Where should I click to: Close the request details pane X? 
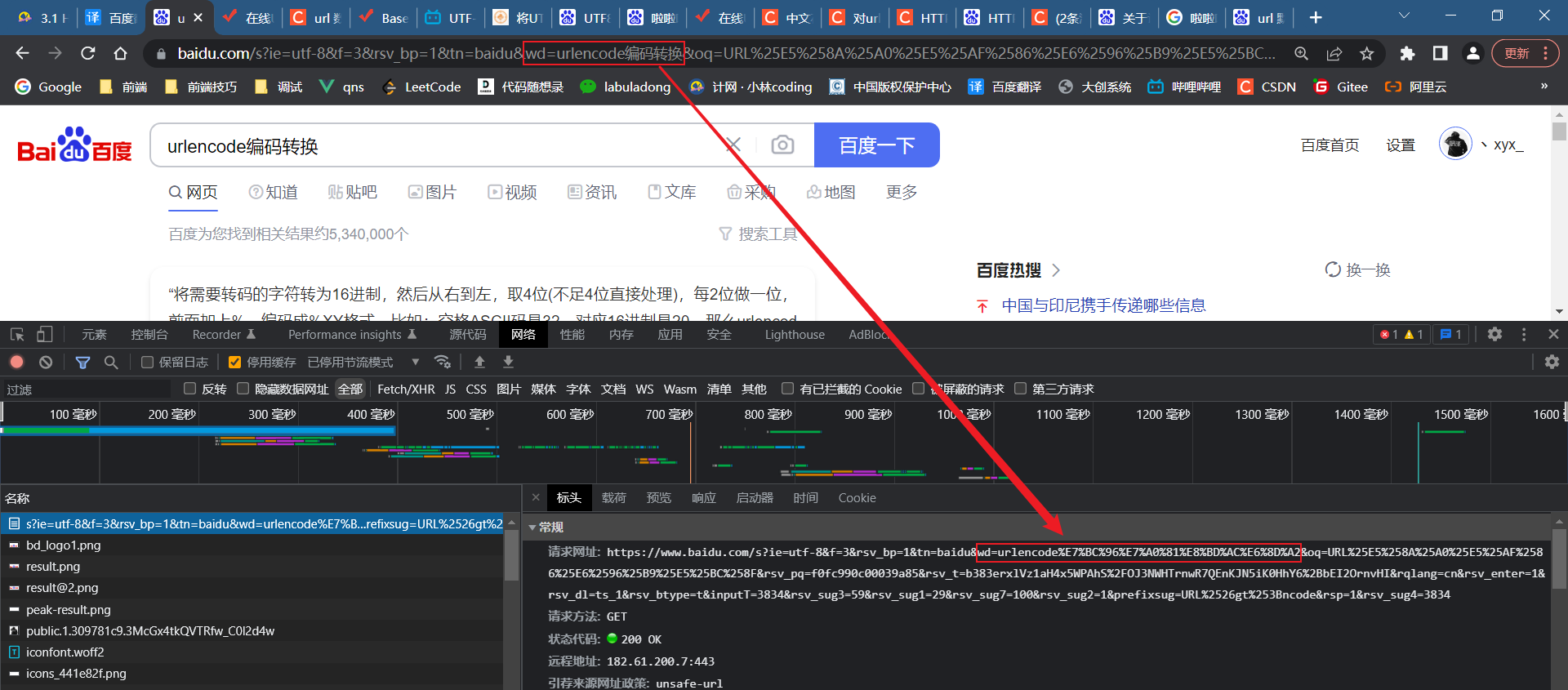pyautogui.click(x=536, y=497)
